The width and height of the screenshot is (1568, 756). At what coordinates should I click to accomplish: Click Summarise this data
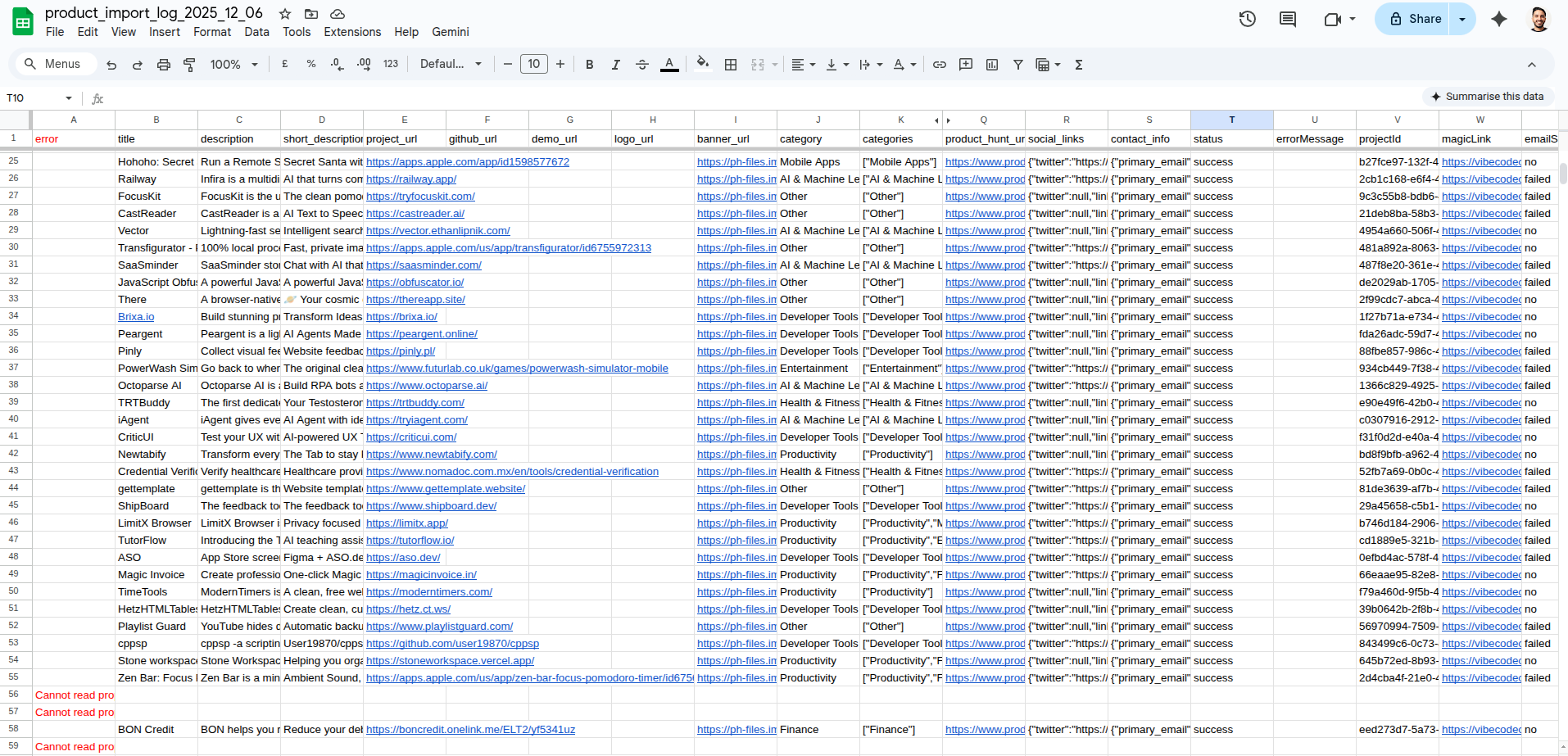click(x=1487, y=97)
